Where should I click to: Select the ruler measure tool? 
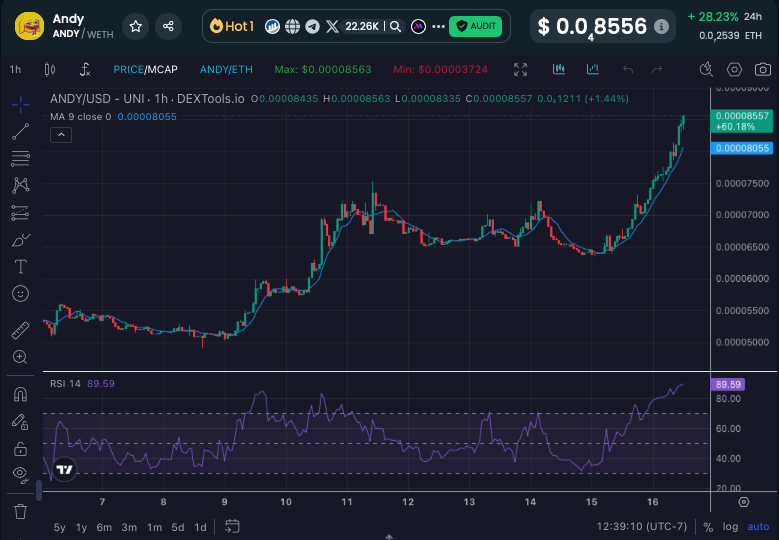coord(20,330)
